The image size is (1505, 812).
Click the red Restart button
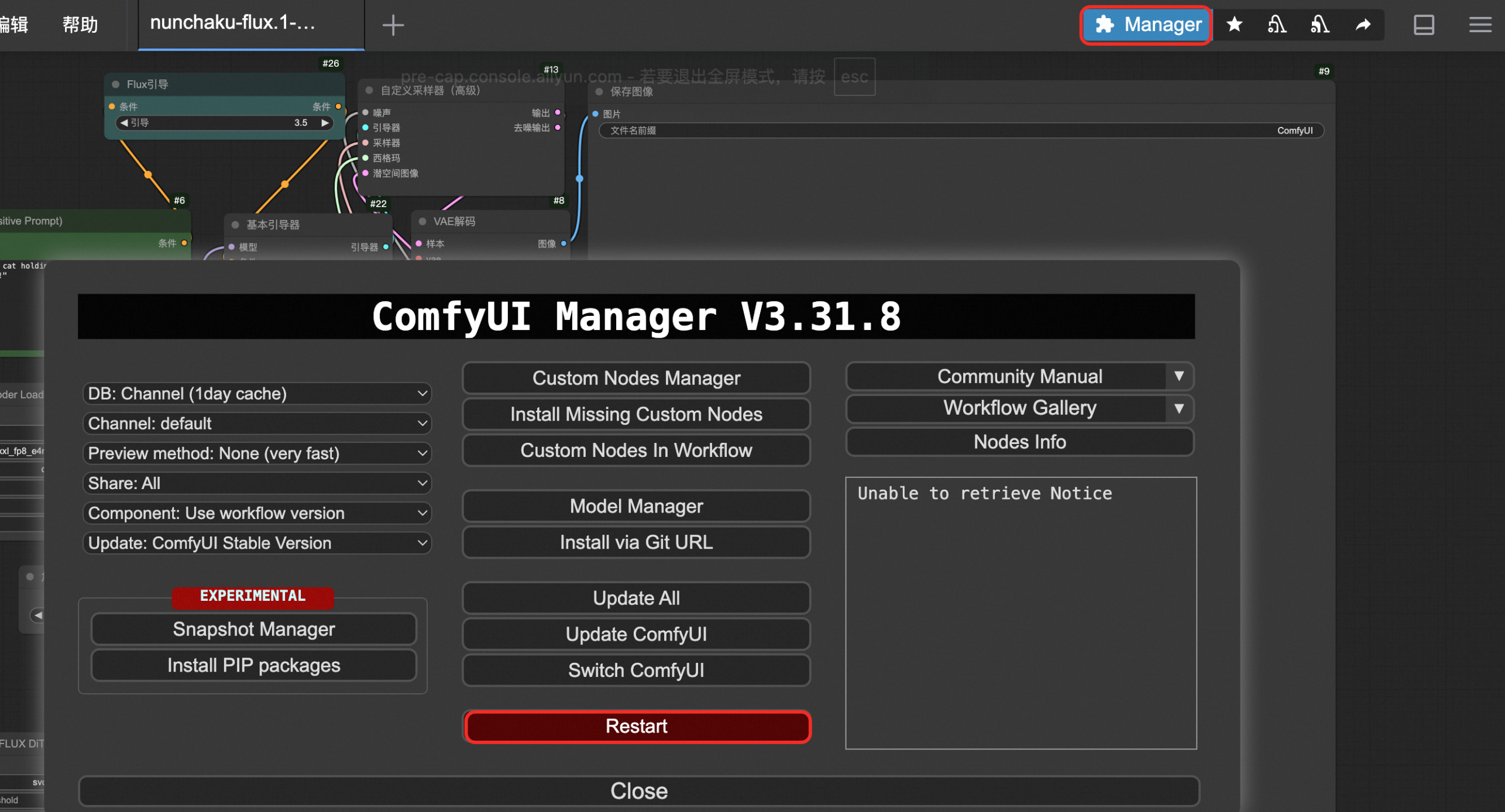point(637,727)
